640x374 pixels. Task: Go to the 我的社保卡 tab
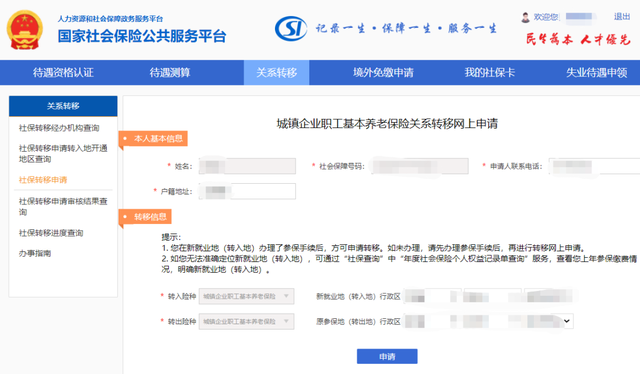(x=490, y=73)
